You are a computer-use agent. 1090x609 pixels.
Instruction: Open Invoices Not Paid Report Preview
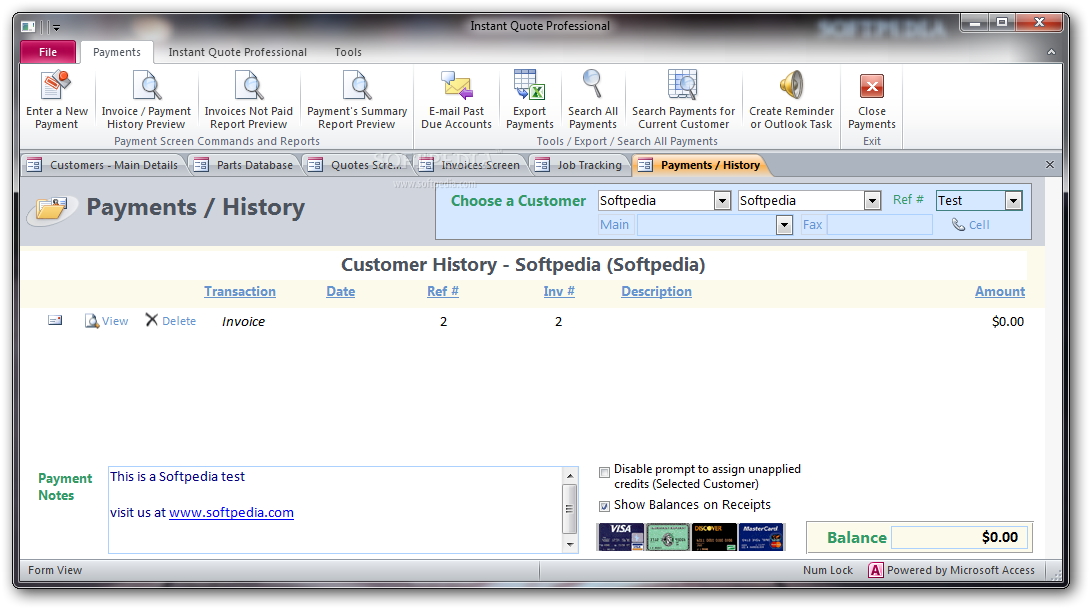(x=248, y=101)
